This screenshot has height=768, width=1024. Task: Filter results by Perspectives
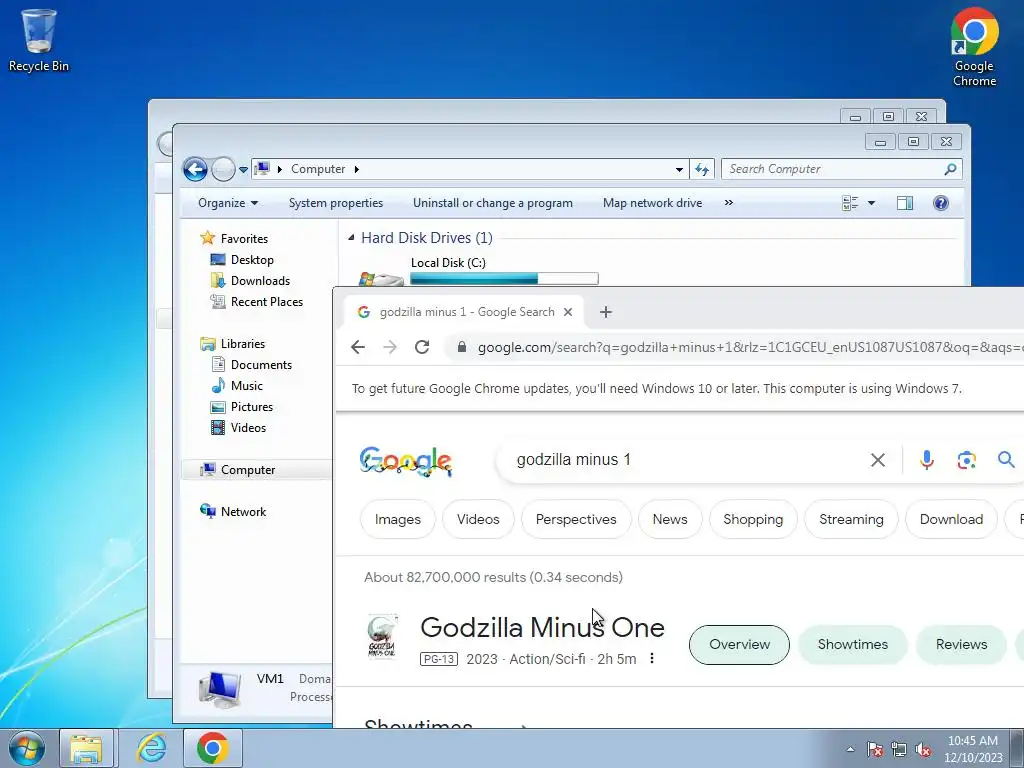pos(576,519)
